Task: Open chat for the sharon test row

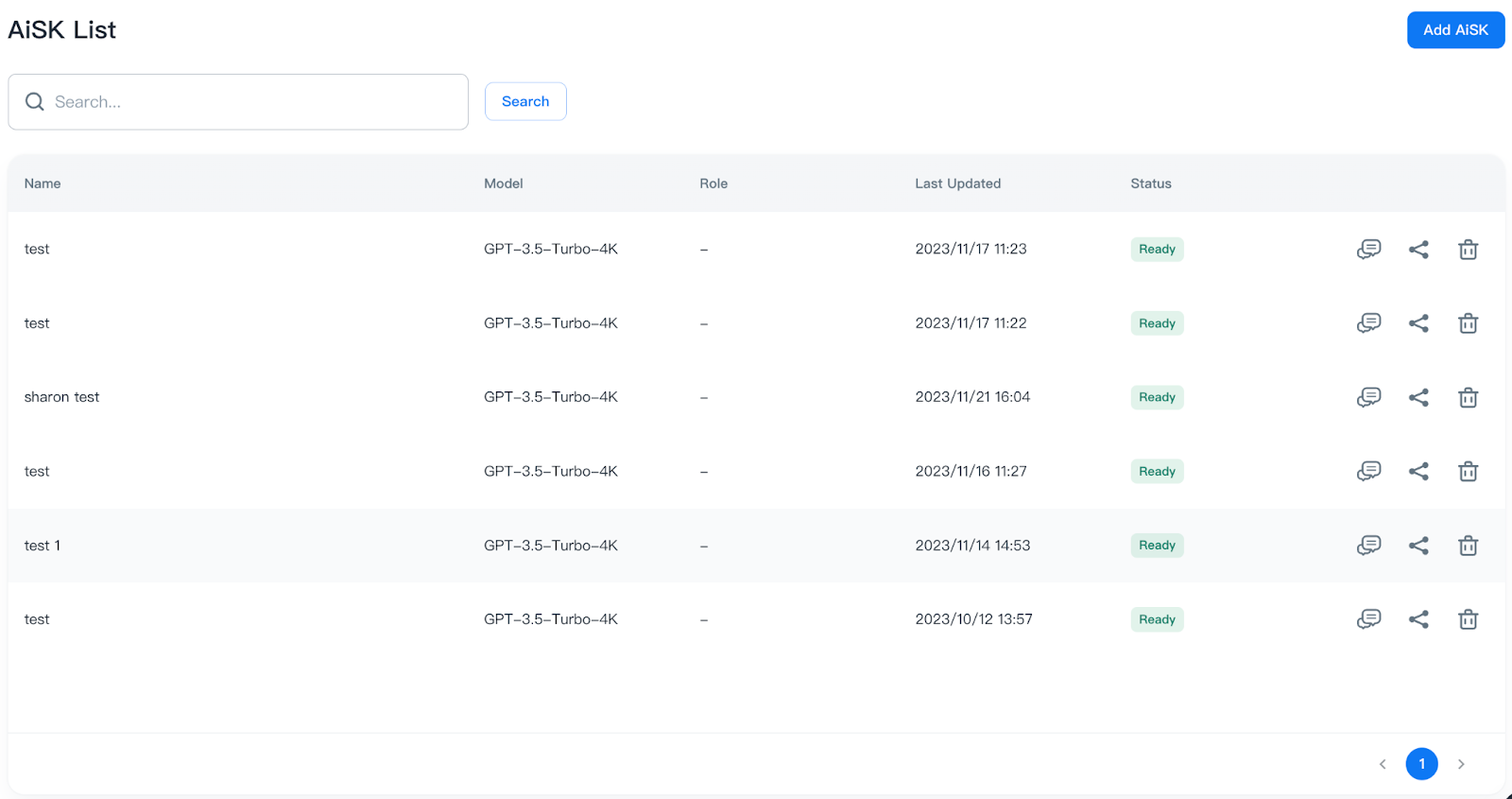Action: coord(1368,397)
